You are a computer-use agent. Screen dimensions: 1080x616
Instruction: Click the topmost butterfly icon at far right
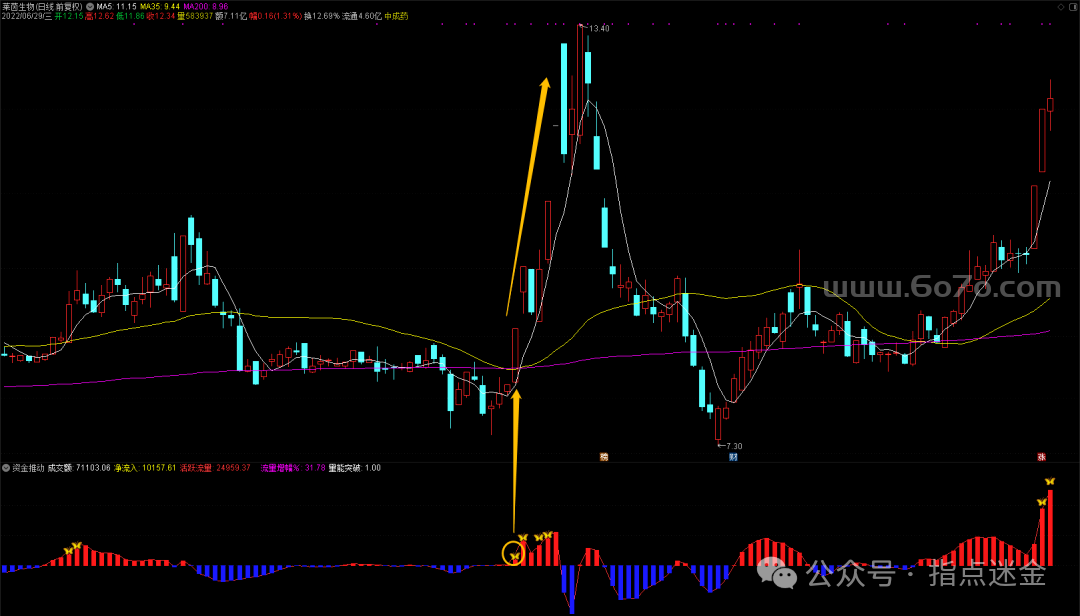tap(1050, 482)
